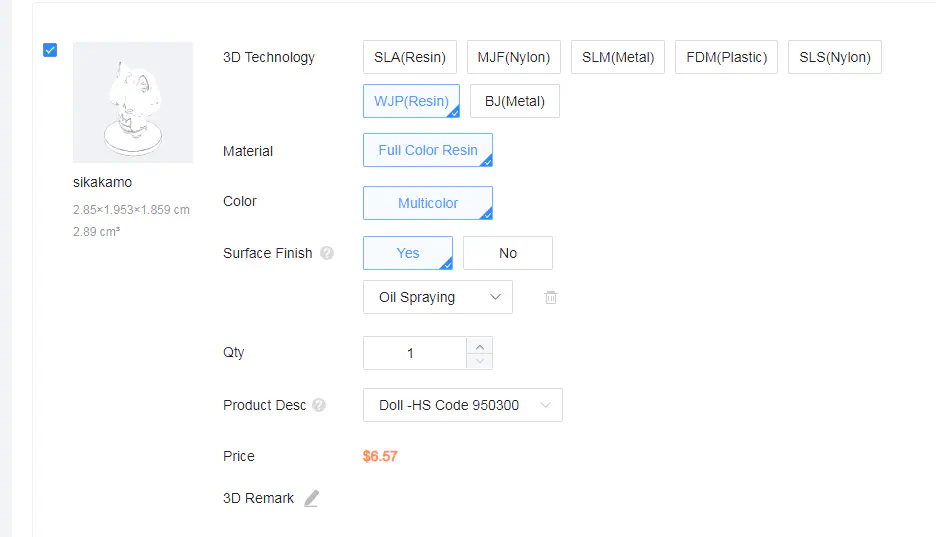Screen dimensions: 936x537
Task: Edit the 3D Remark with pencil icon
Action: point(311,498)
